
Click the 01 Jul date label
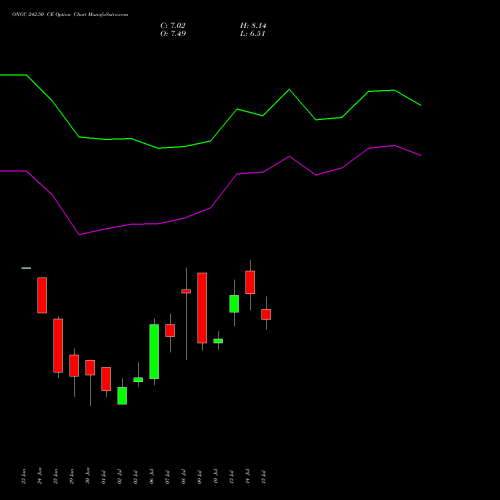coord(103,477)
